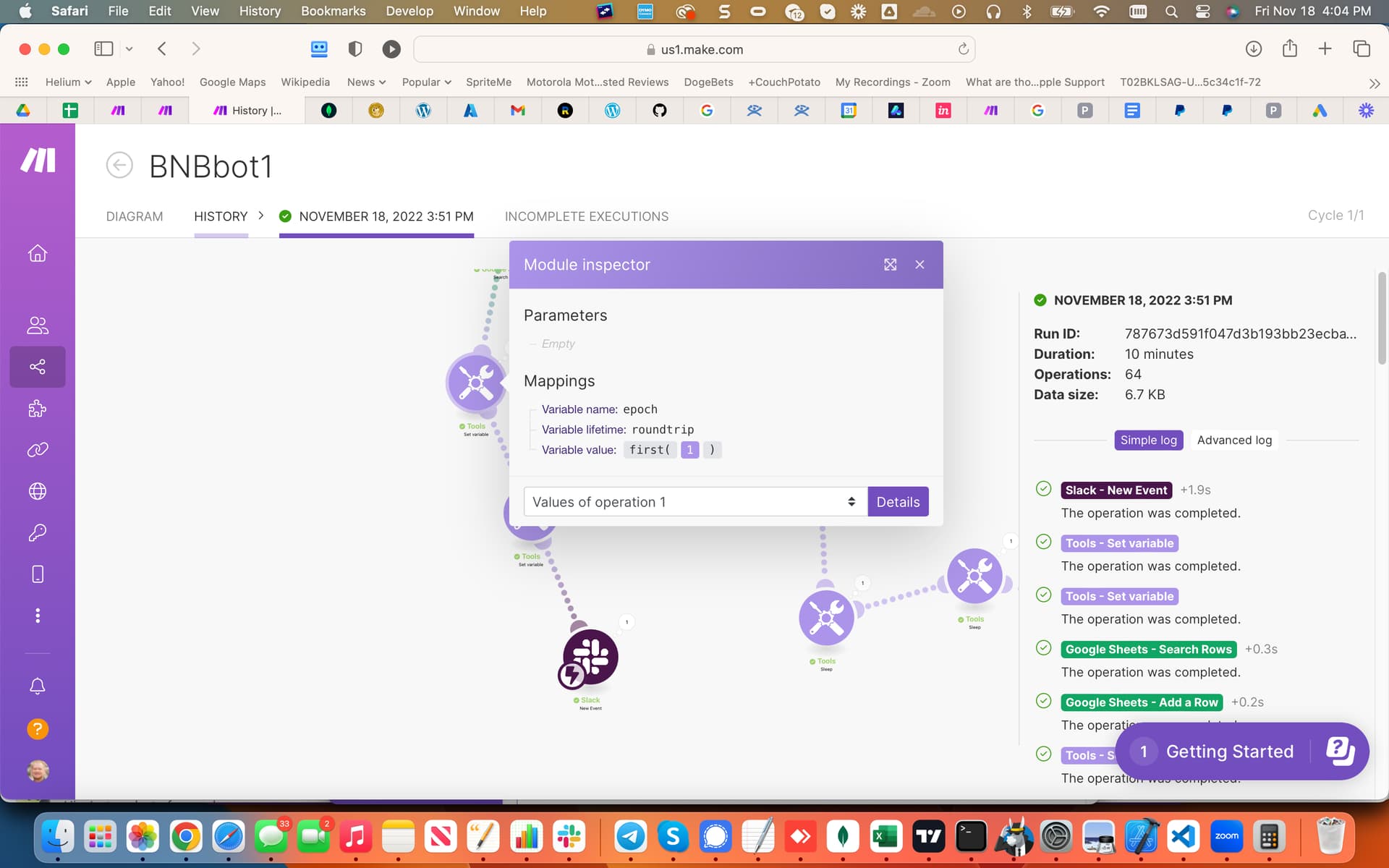Click the Notifications bell icon
This screenshot has width=1389, height=868.
(x=38, y=686)
